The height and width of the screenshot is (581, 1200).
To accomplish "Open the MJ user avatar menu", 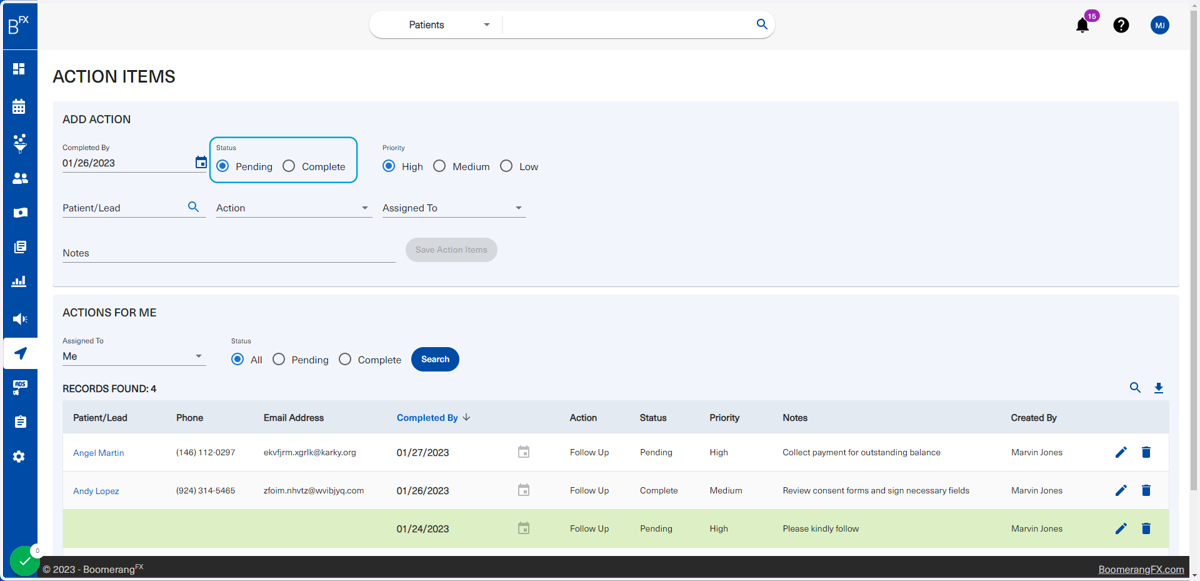I will pyautogui.click(x=1160, y=25).
